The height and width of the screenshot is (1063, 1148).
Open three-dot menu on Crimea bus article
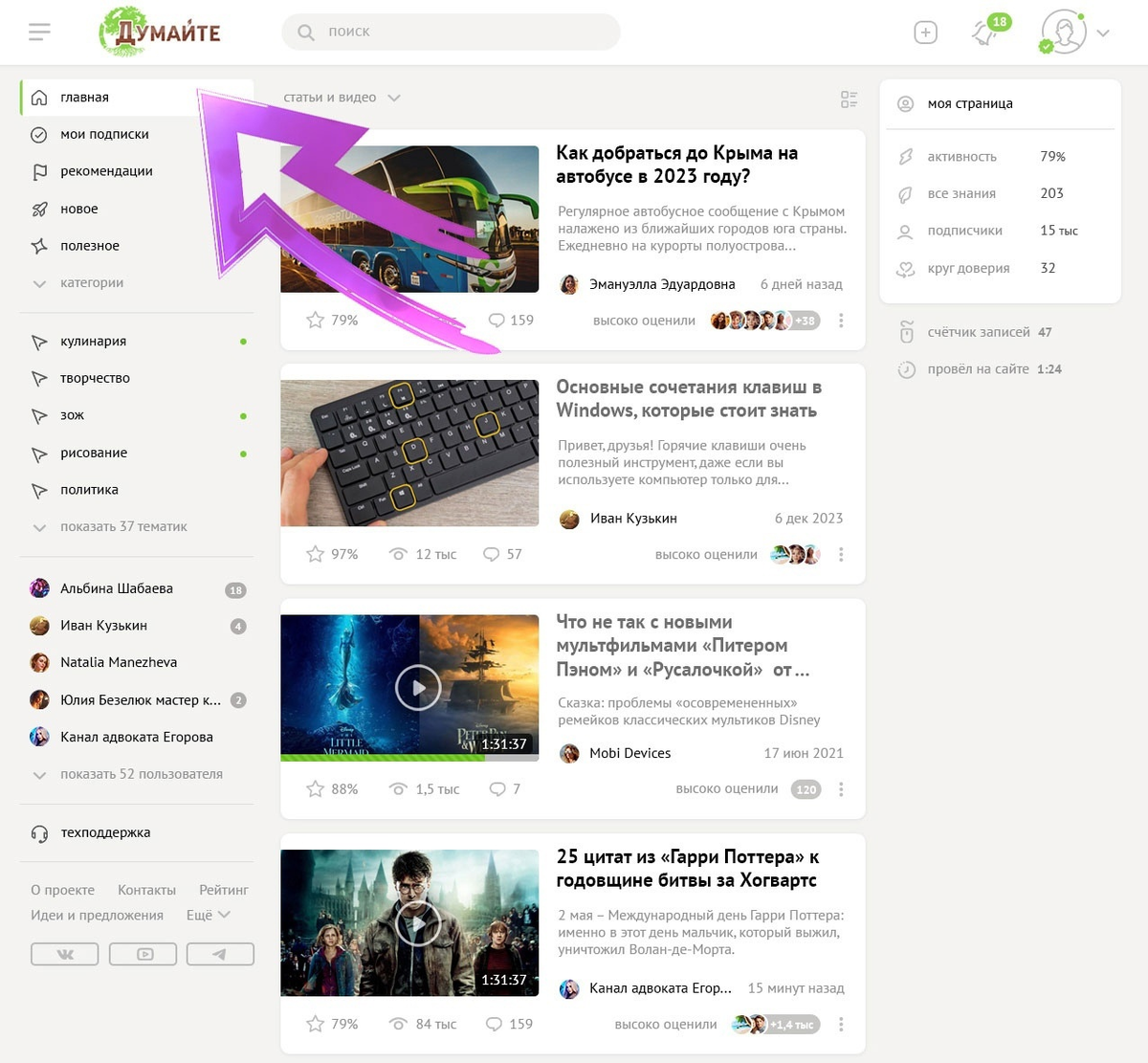point(841,321)
